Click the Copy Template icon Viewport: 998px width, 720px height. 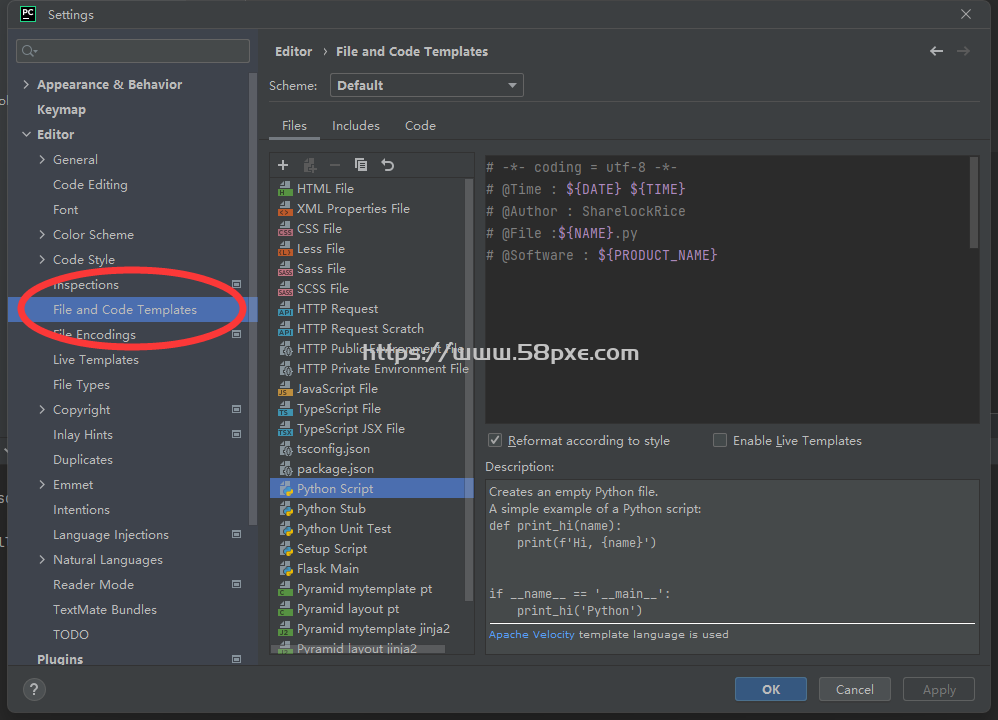click(361, 166)
